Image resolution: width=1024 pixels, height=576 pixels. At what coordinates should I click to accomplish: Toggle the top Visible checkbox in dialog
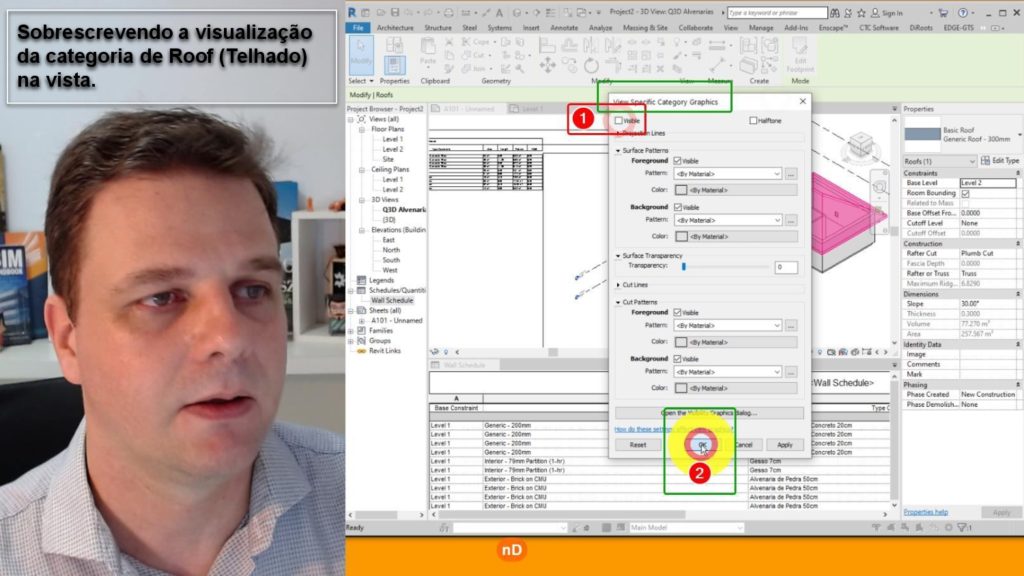click(620, 120)
